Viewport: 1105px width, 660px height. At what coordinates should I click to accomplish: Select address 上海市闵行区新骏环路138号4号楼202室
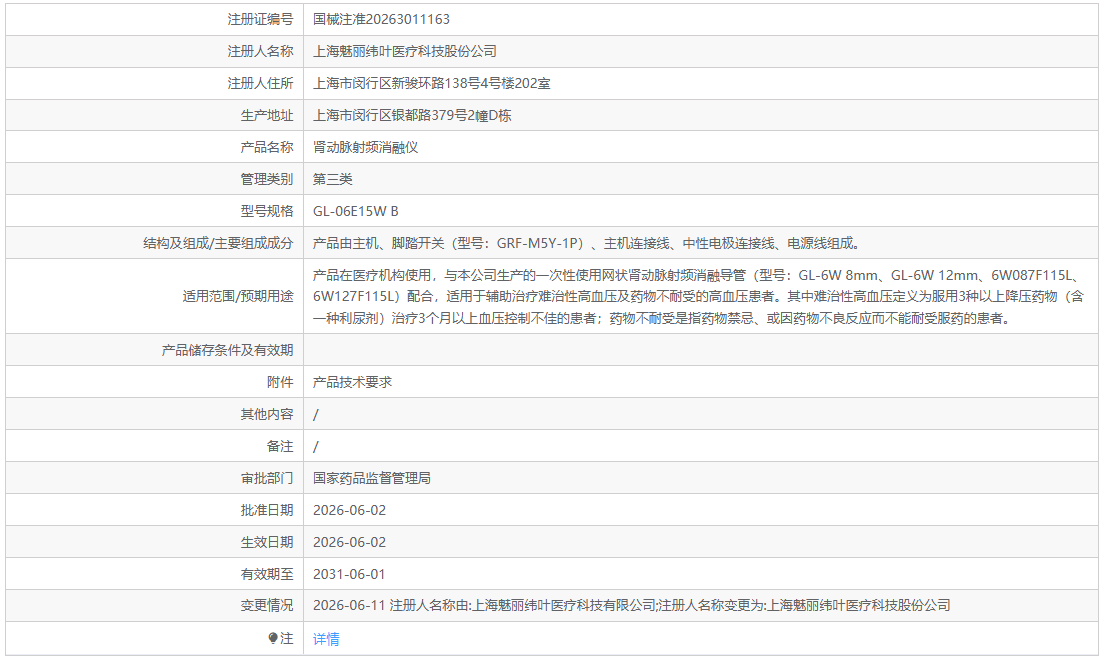click(431, 83)
